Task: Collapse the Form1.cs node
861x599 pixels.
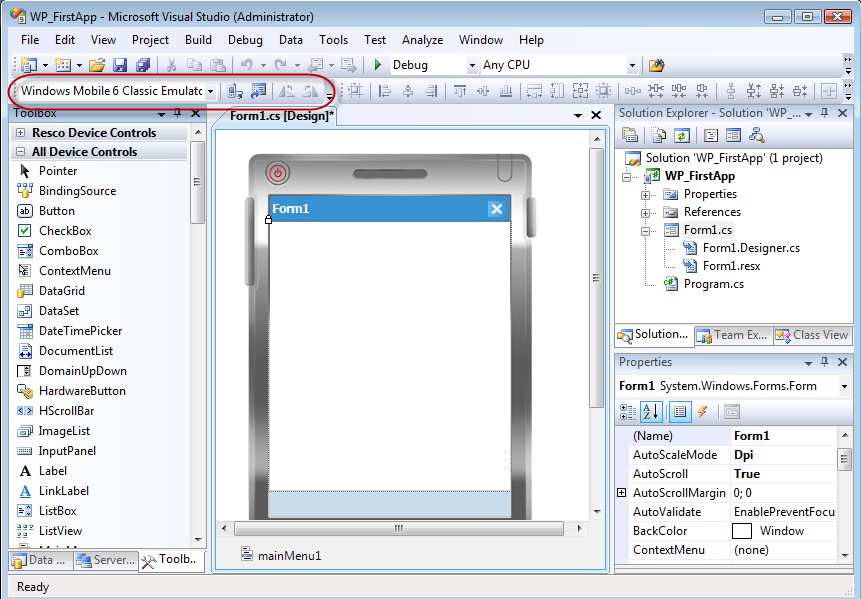Action: [646, 231]
